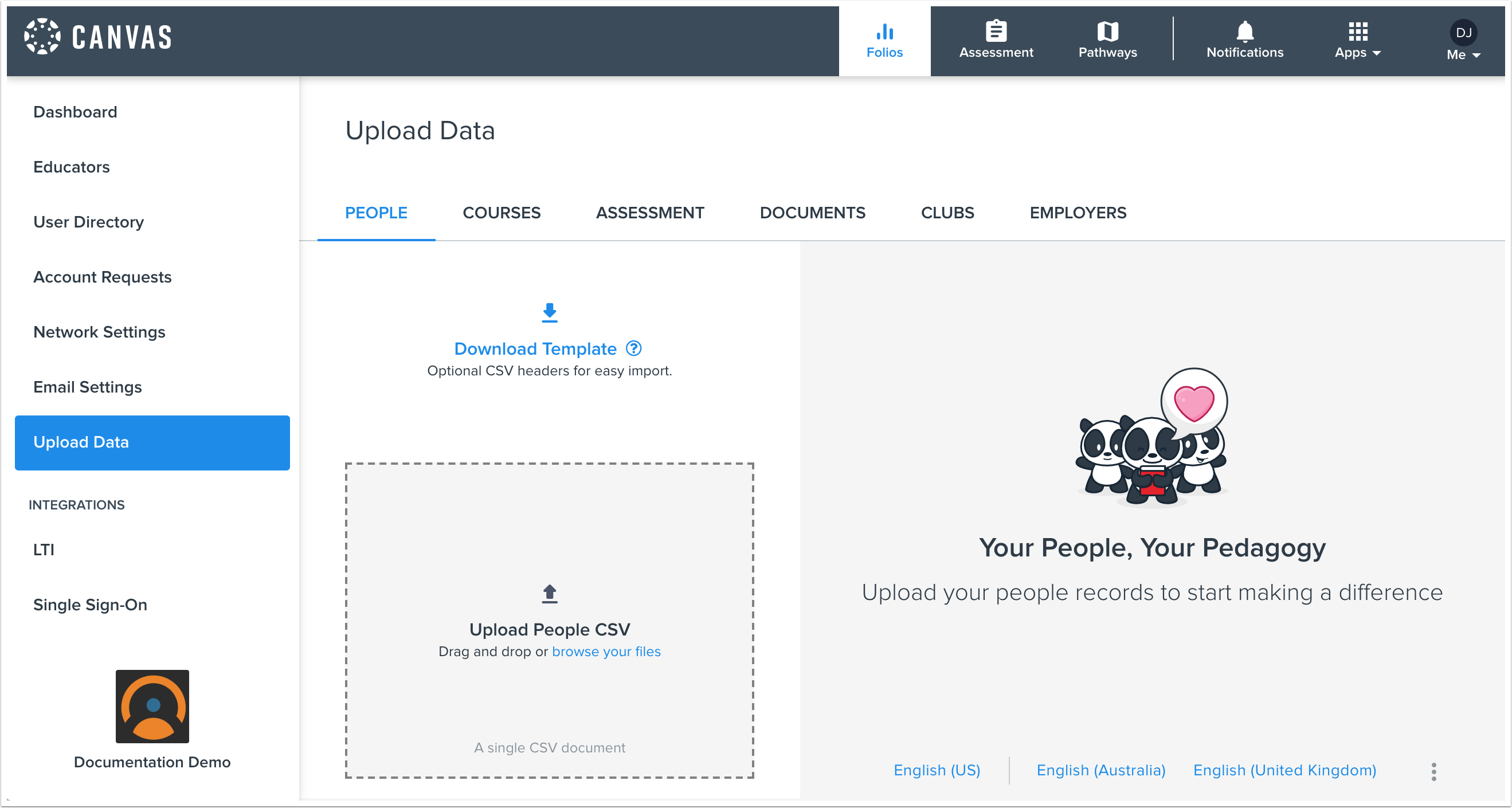Switch to the Courses tab
This screenshot has width=1512, height=808.
tap(502, 213)
